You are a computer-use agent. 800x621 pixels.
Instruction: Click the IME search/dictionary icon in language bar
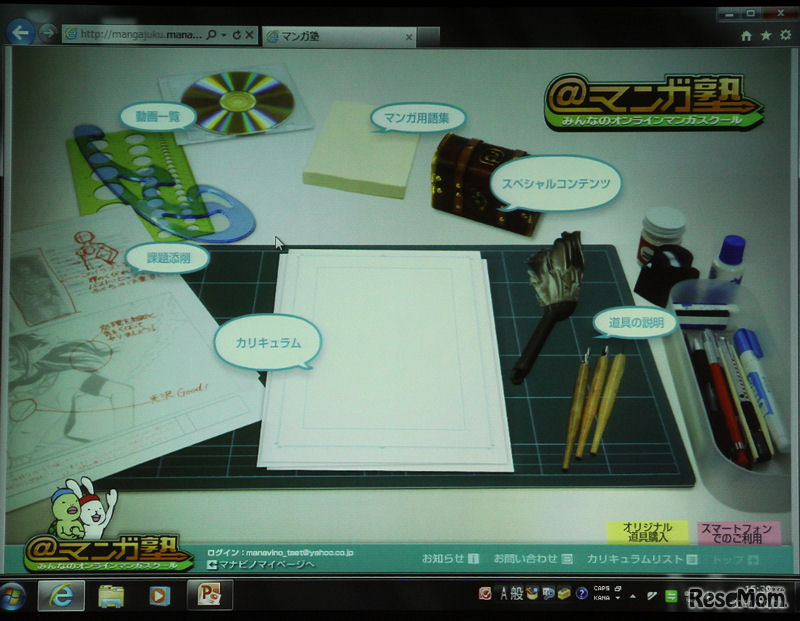coord(548,593)
